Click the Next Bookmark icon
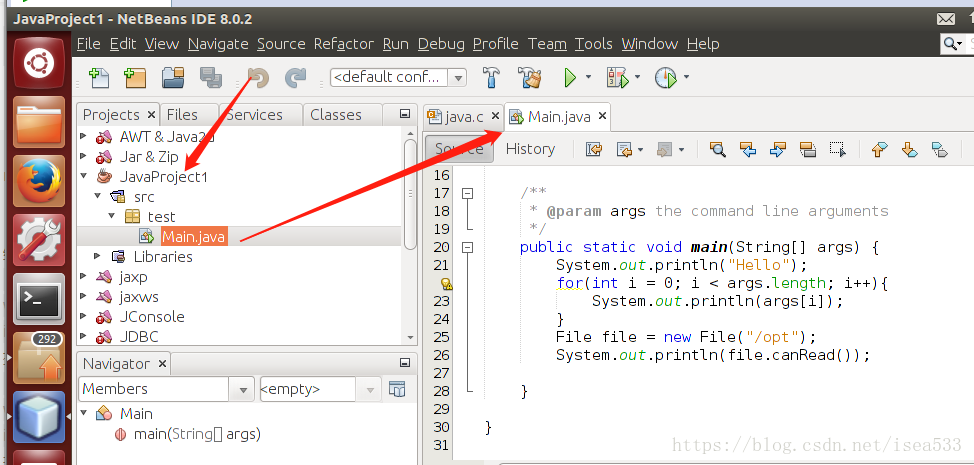The width and height of the screenshot is (974, 465). click(909, 149)
